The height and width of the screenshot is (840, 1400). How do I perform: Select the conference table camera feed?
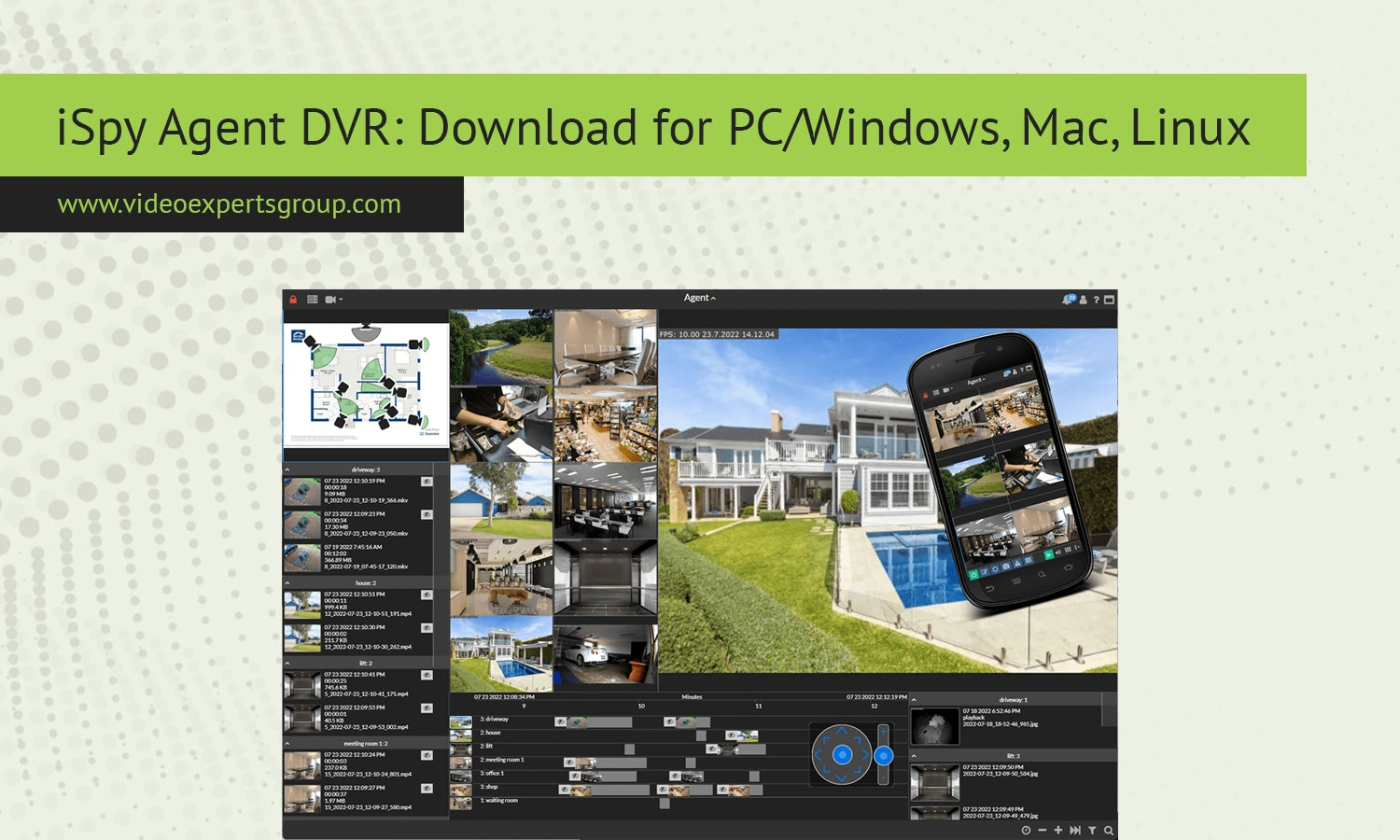(606, 347)
